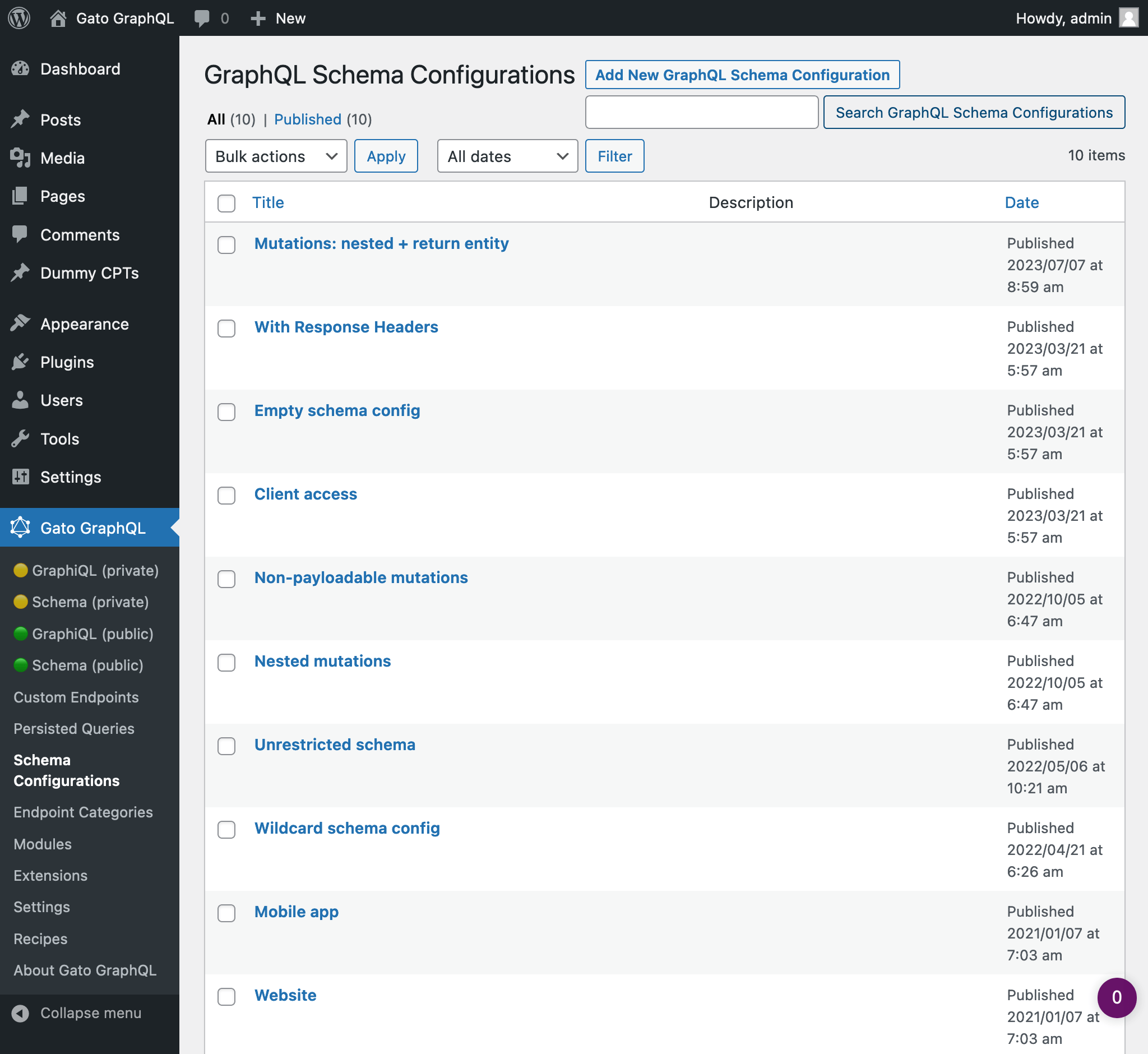Click Add New GraphQL Schema Configuration button
Viewport: 1148px width, 1054px height.
(x=742, y=75)
